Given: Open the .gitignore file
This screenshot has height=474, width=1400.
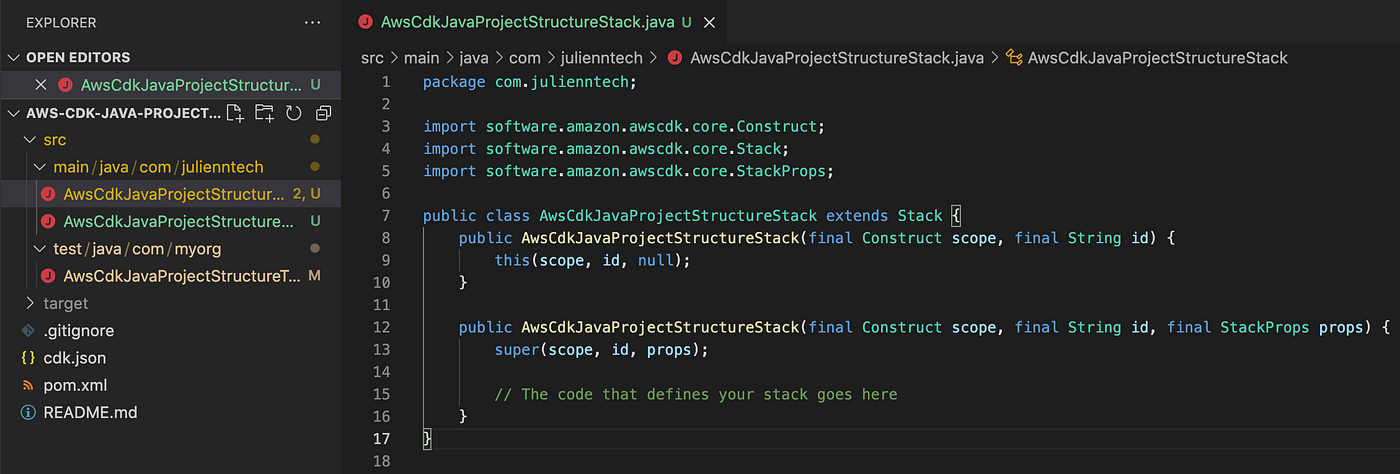Looking at the screenshot, I should click(x=78, y=330).
